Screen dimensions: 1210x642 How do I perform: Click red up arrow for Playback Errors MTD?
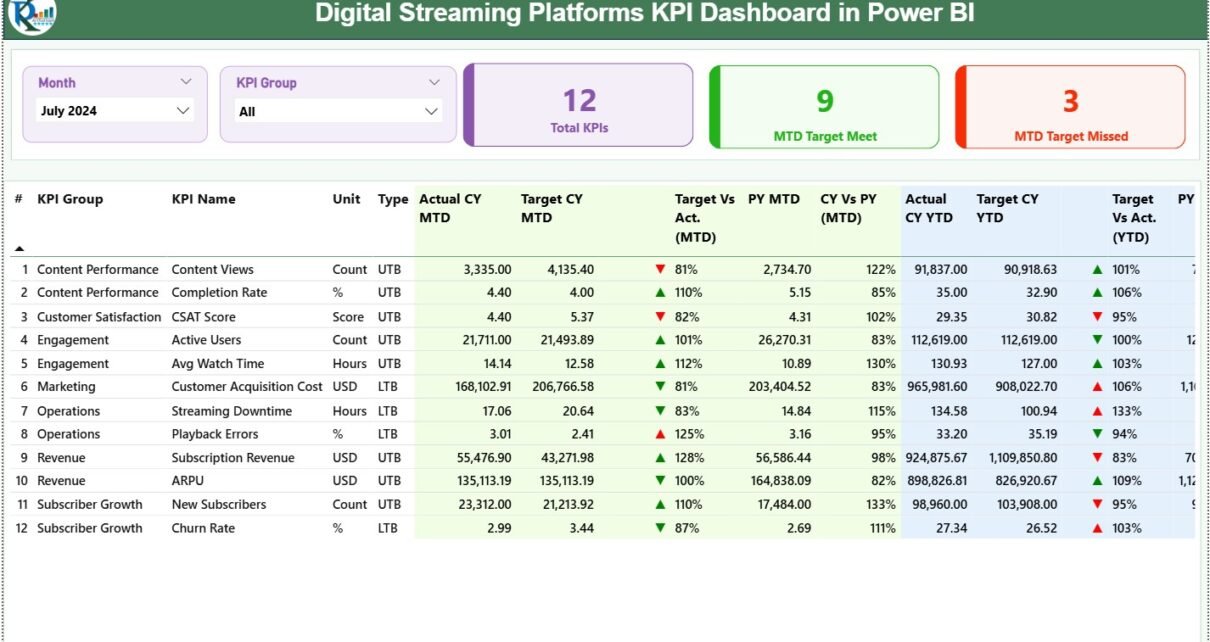(660, 434)
